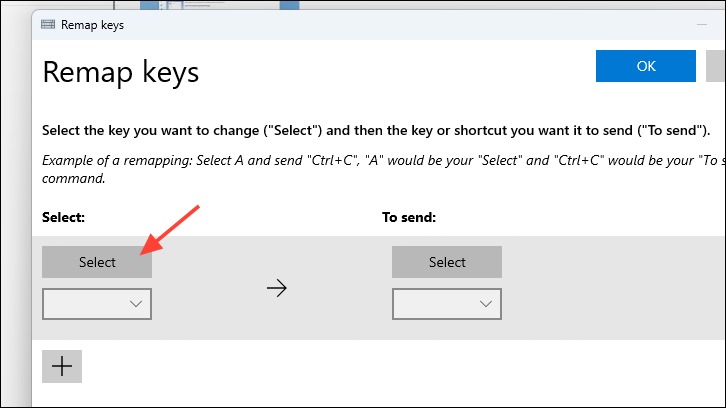Screen dimensions: 726x408
Task: Open the key dropdown under Select column
Action: (97, 304)
